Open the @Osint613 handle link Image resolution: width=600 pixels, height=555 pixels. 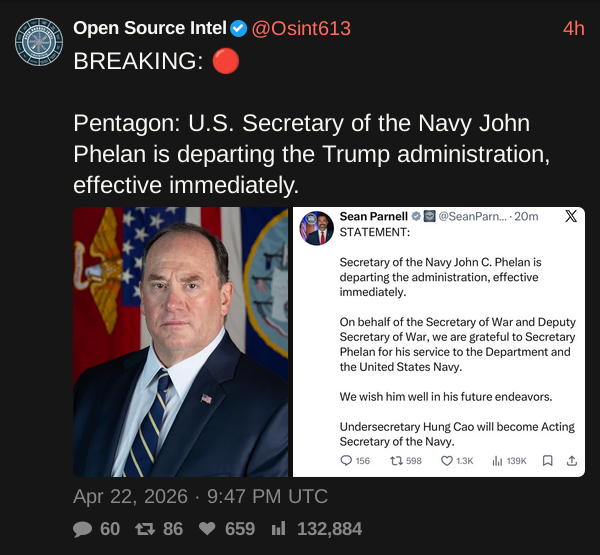301,28
